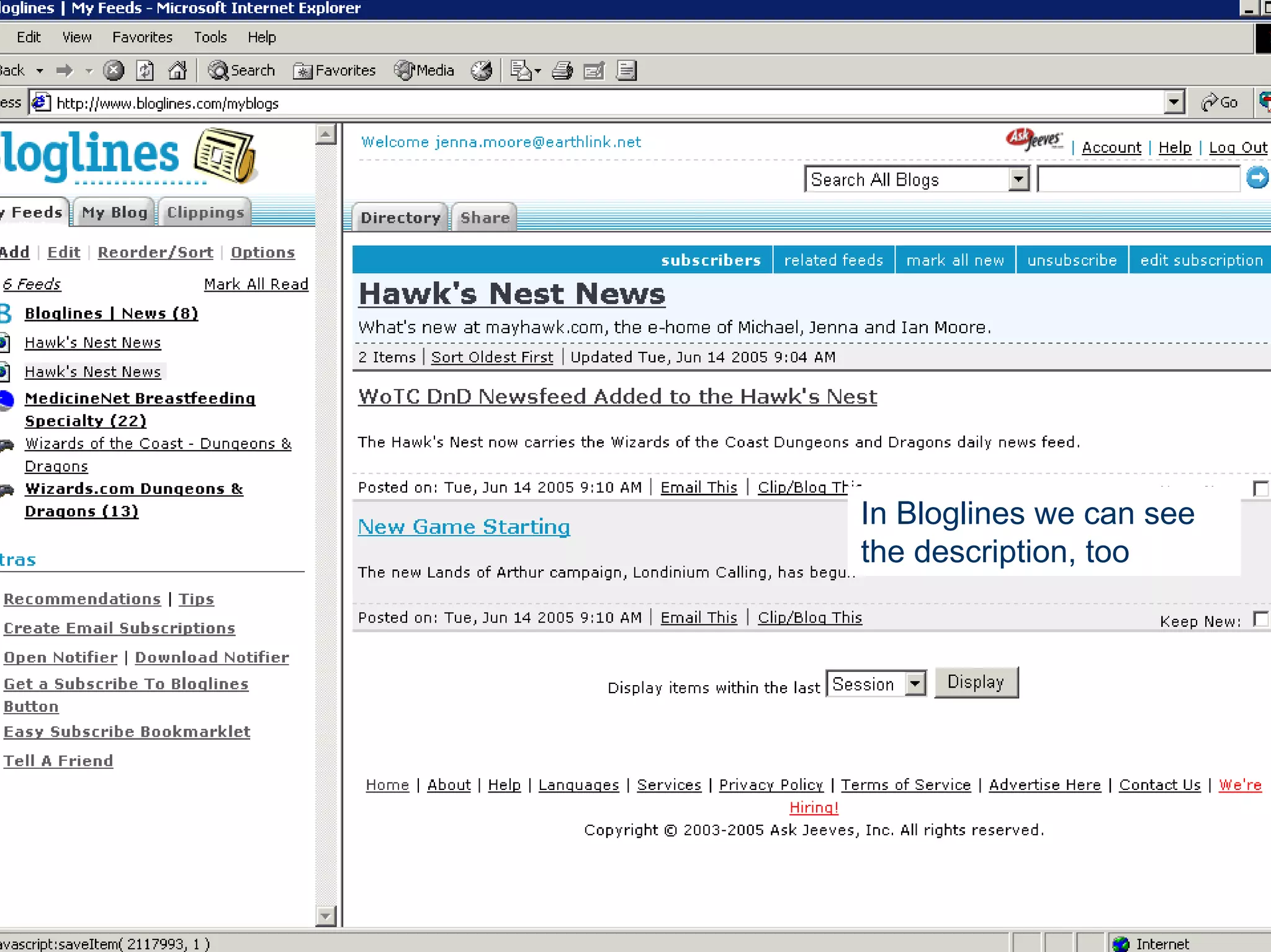
Task: Click the Display button
Action: [976, 682]
